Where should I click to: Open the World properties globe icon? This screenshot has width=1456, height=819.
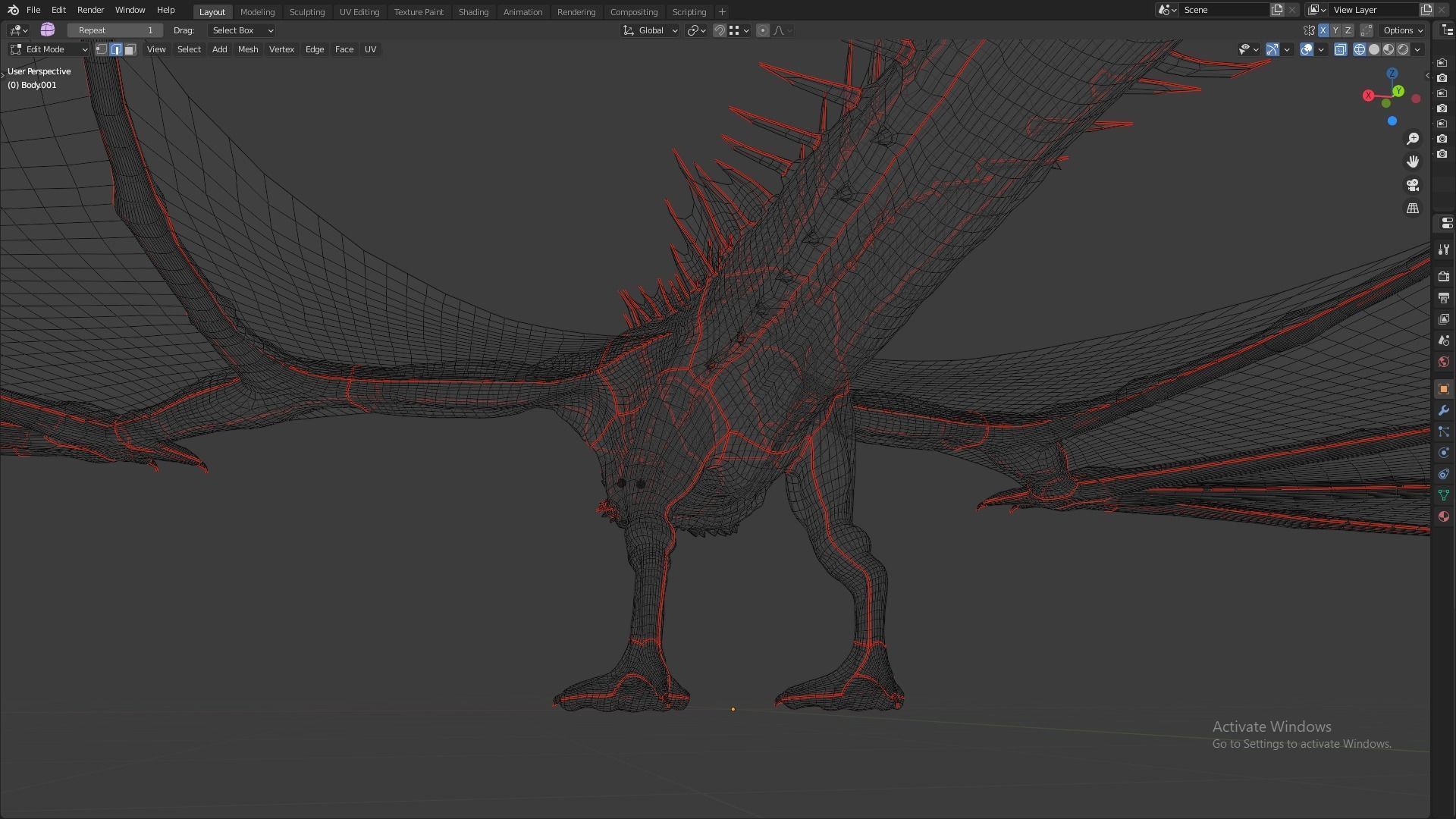click(x=1444, y=362)
